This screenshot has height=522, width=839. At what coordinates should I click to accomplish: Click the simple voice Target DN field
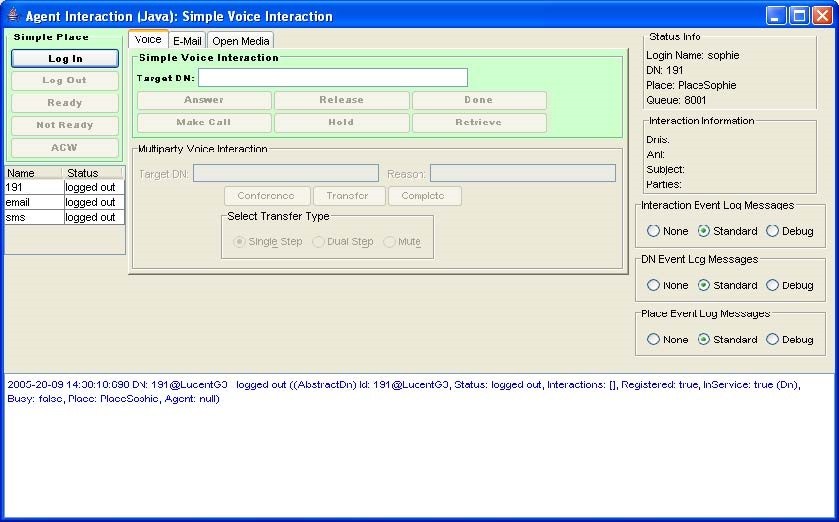333,78
